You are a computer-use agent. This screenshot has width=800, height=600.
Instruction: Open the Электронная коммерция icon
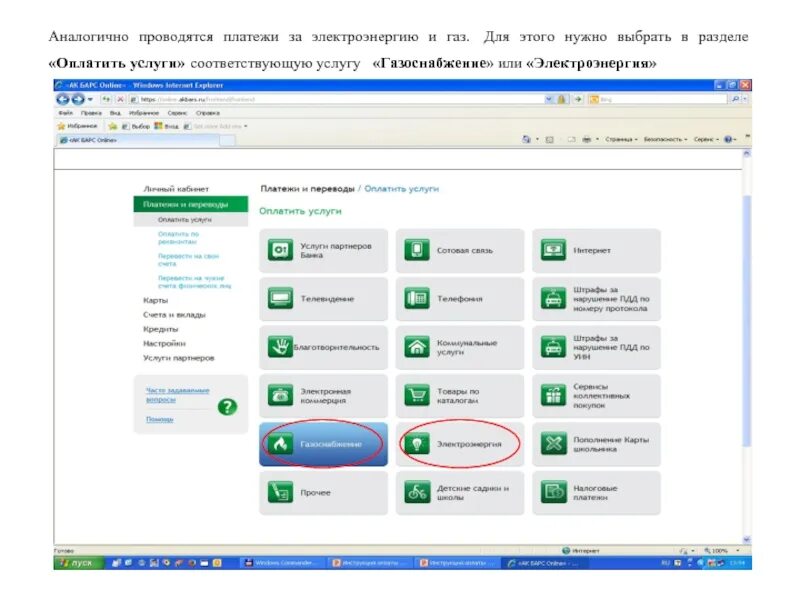click(280, 395)
